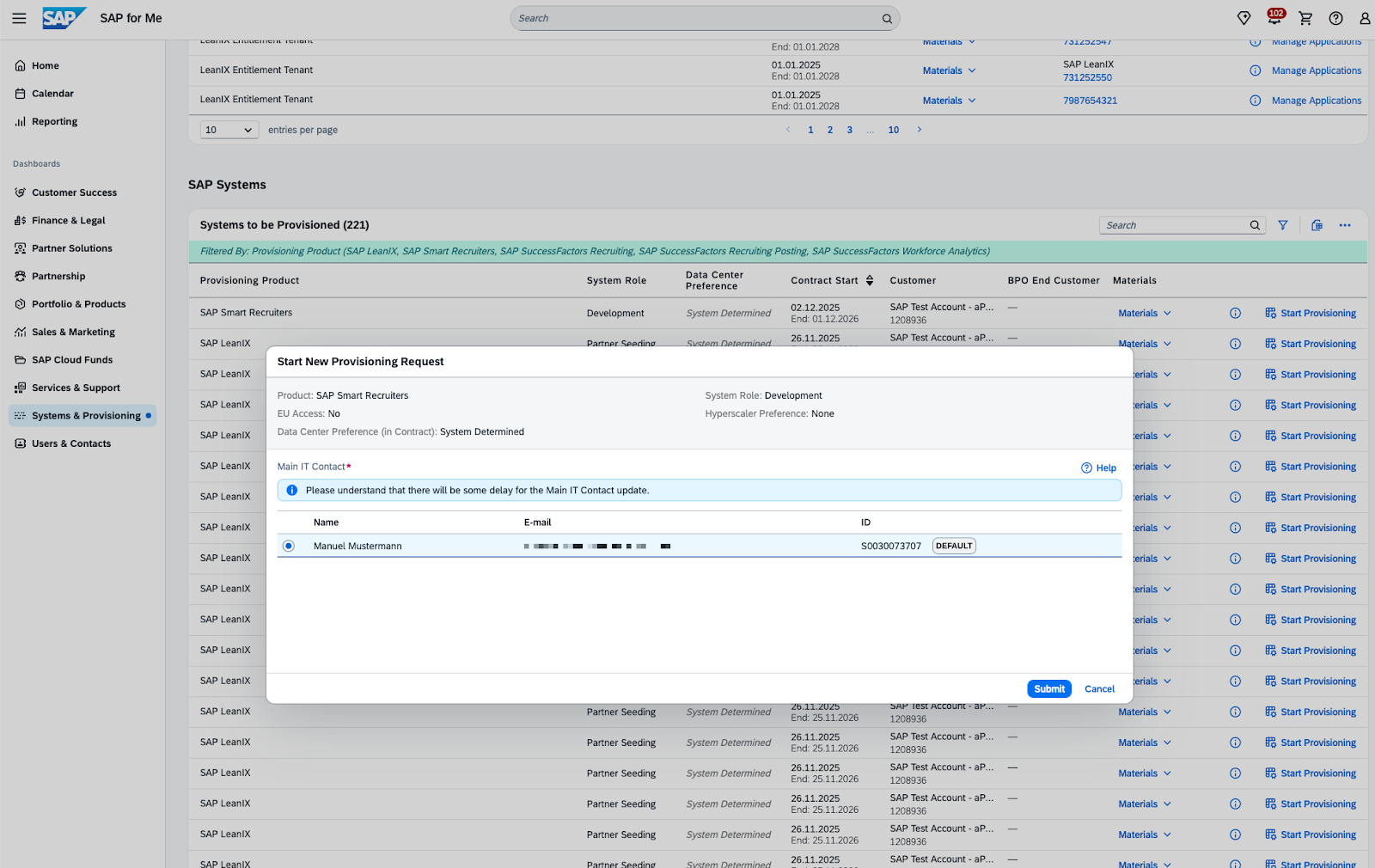Submit the provisioning request
The image size is (1375, 868).
click(x=1048, y=689)
